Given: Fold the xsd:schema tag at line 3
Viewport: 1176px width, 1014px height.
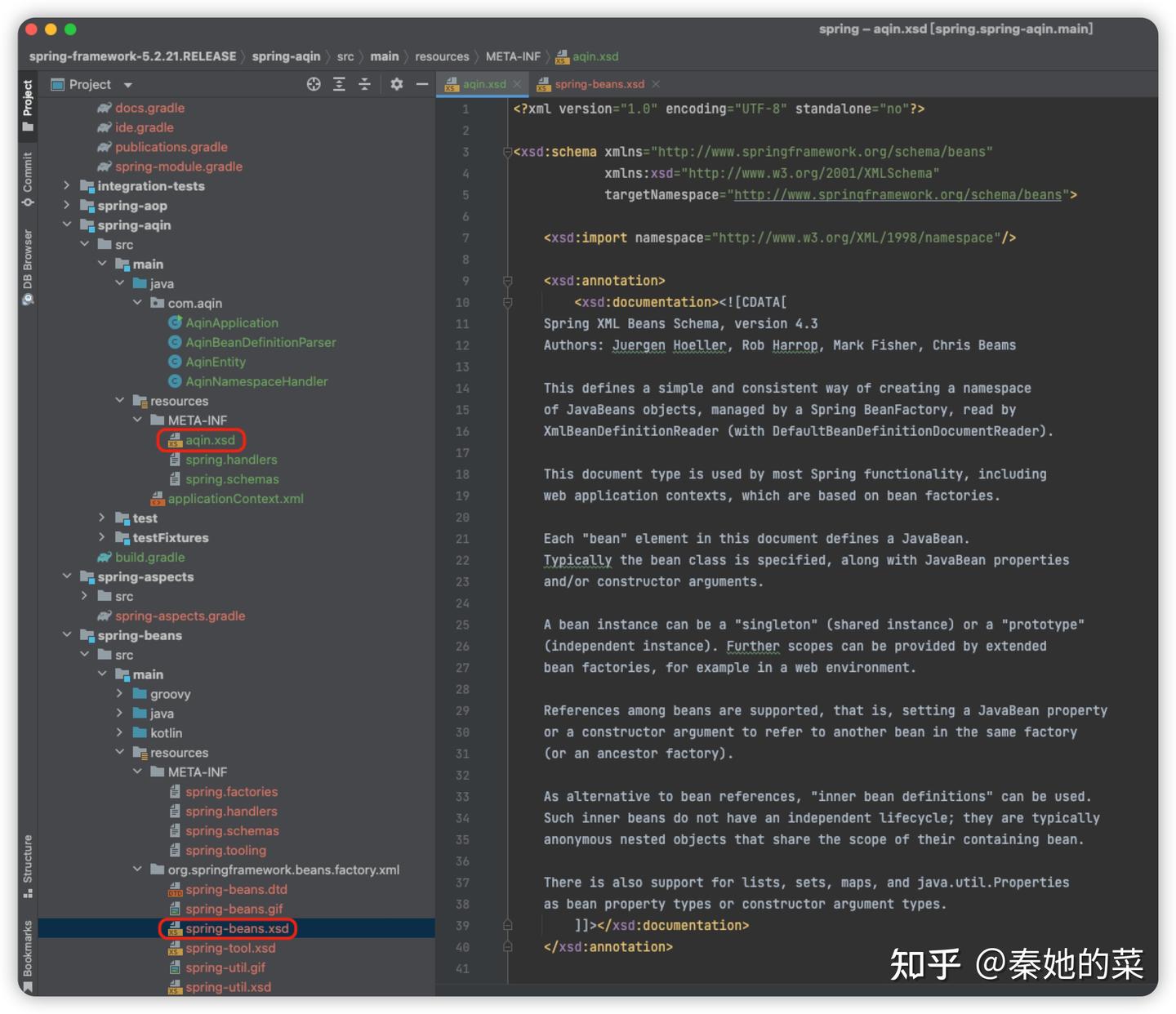Looking at the screenshot, I should (507, 152).
